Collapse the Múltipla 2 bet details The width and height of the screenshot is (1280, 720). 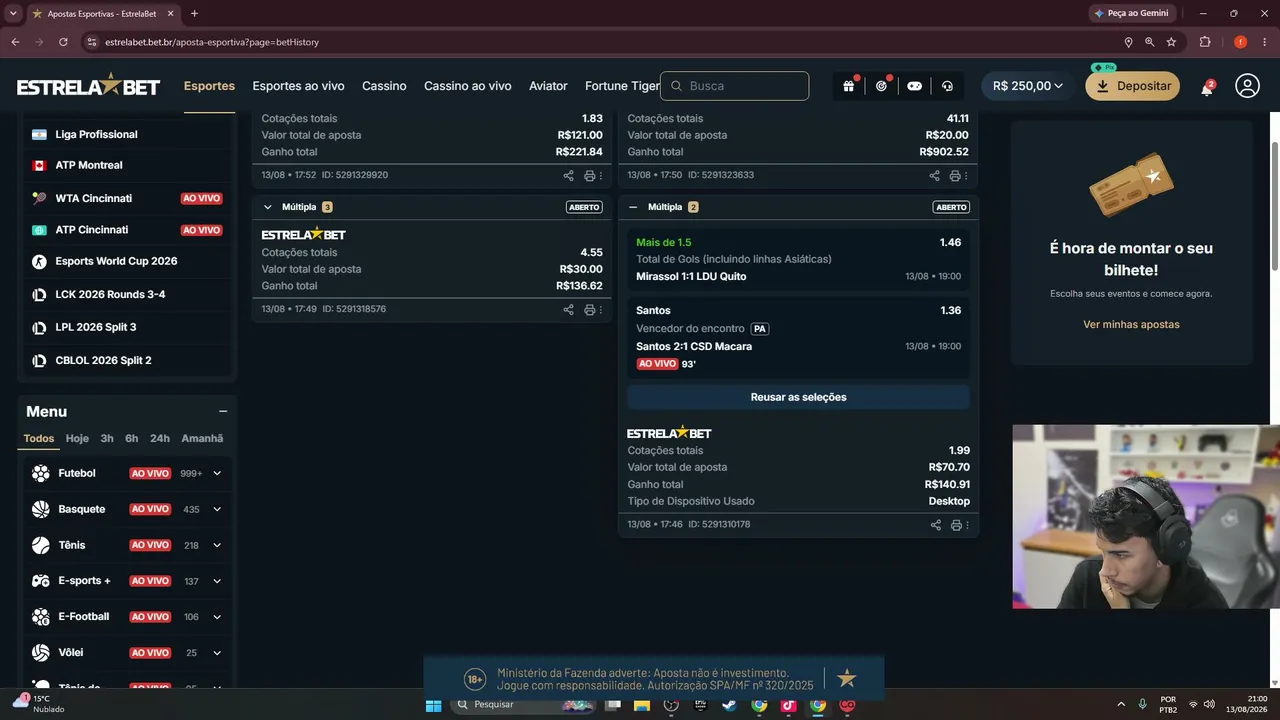coord(634,207)
